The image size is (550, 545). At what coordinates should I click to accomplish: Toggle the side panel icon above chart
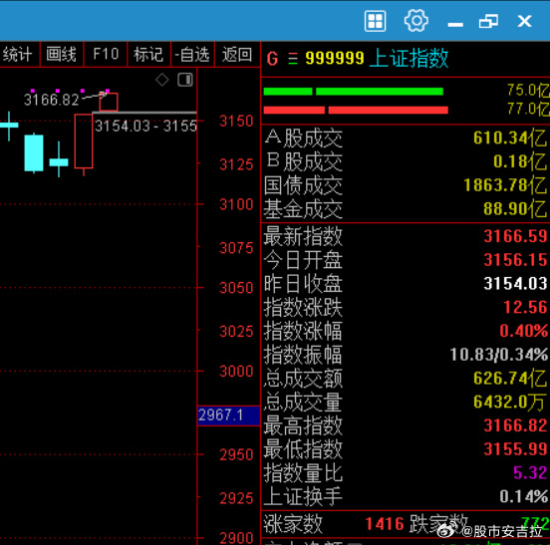coord(185,80)
